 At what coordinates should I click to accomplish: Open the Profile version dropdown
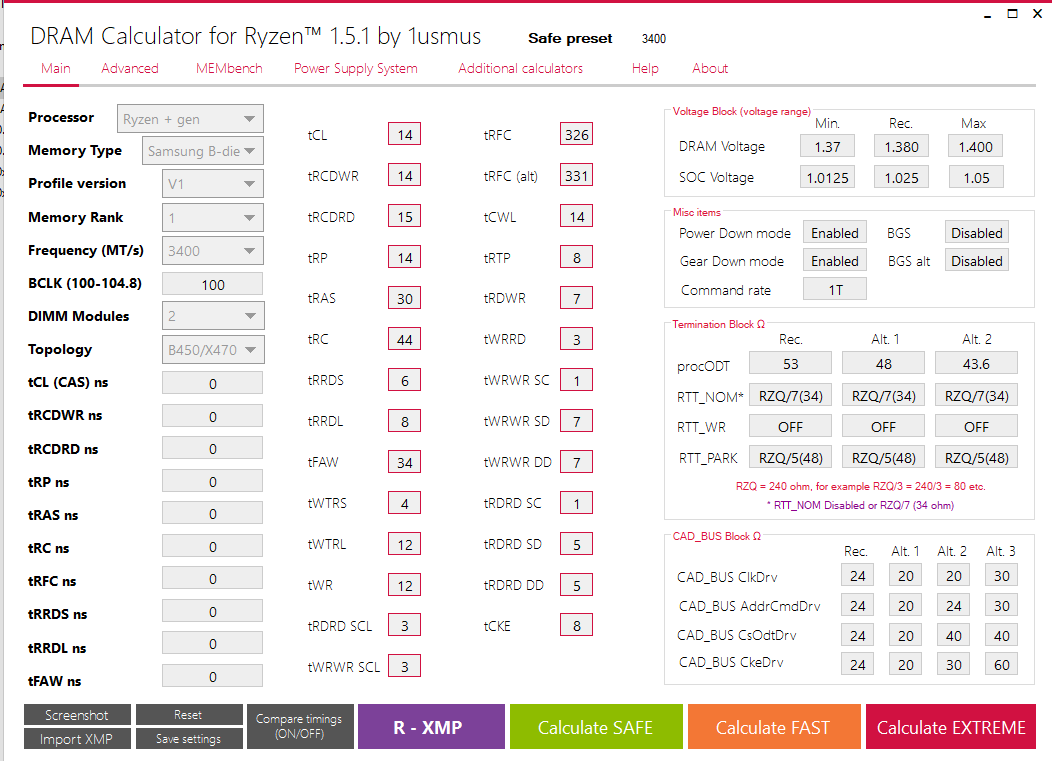pyautogui.click(x=213, y=184)
